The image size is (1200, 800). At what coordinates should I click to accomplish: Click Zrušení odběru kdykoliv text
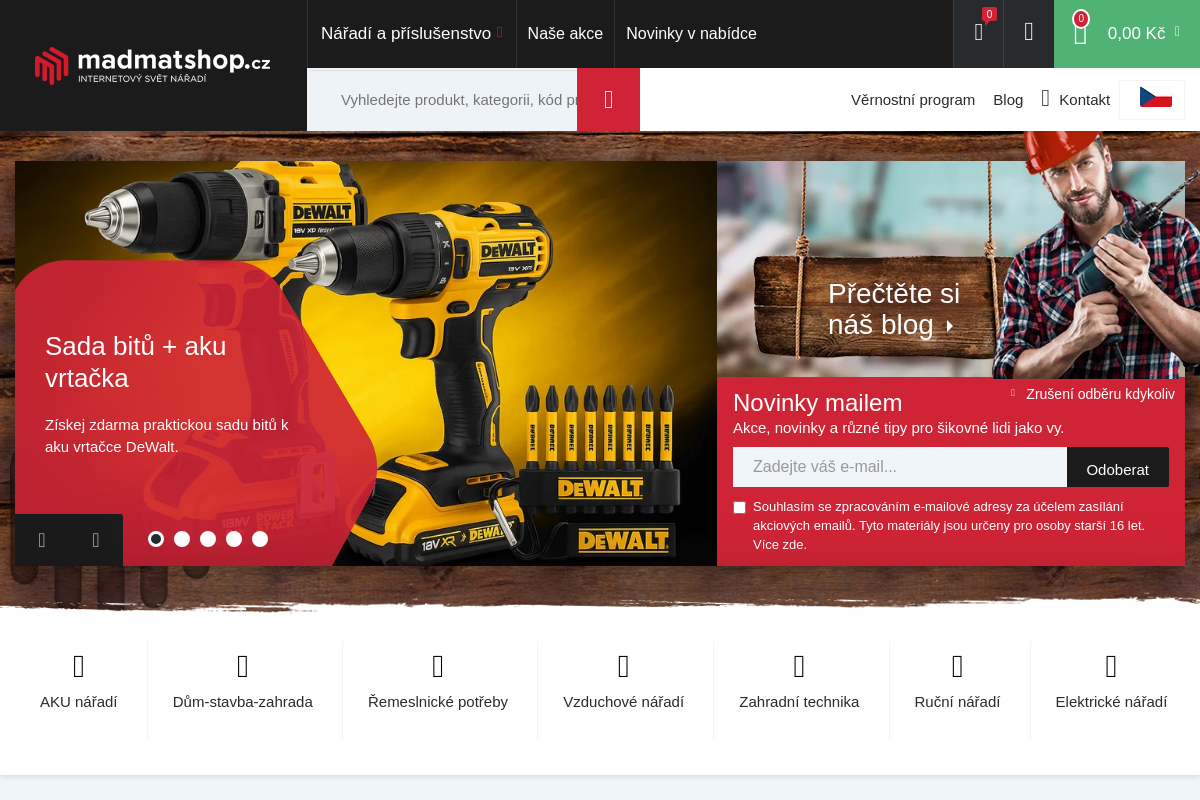coord(1100,394)
